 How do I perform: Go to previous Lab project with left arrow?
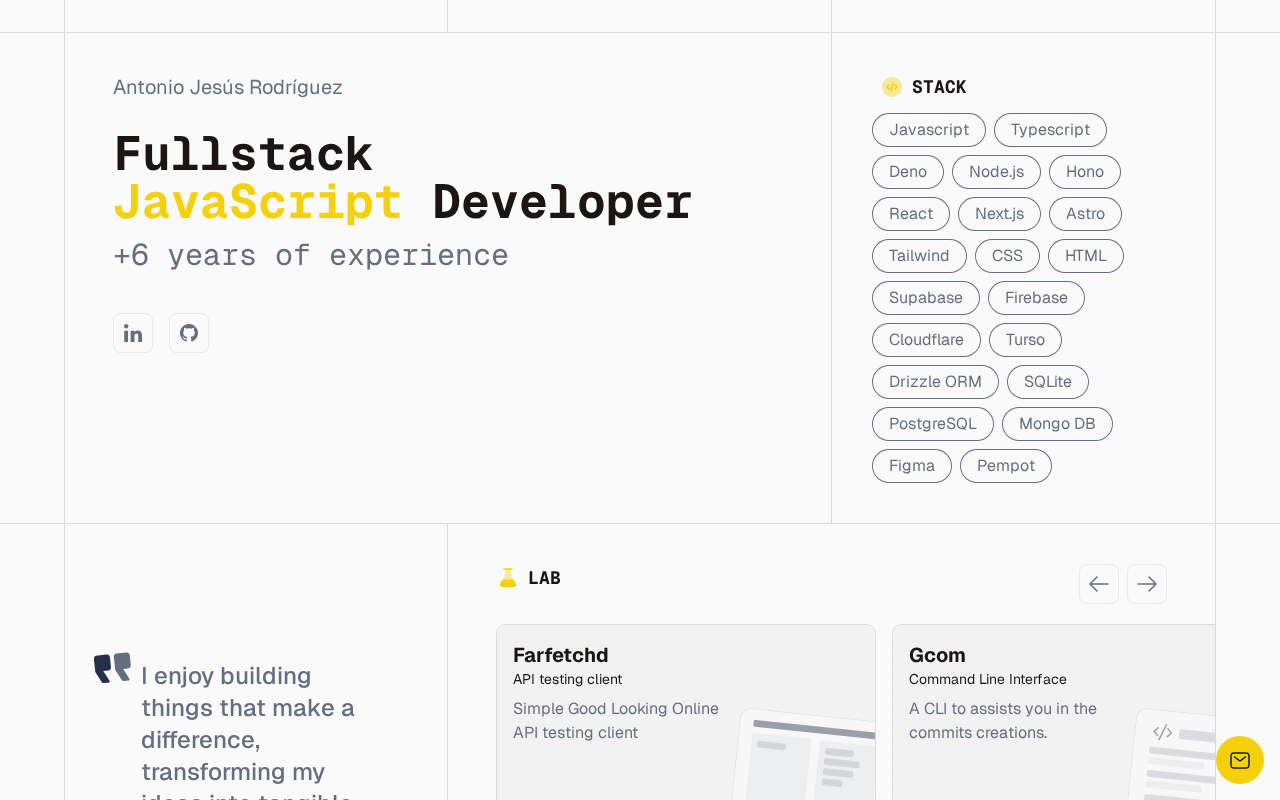(x=1099, y=584)
